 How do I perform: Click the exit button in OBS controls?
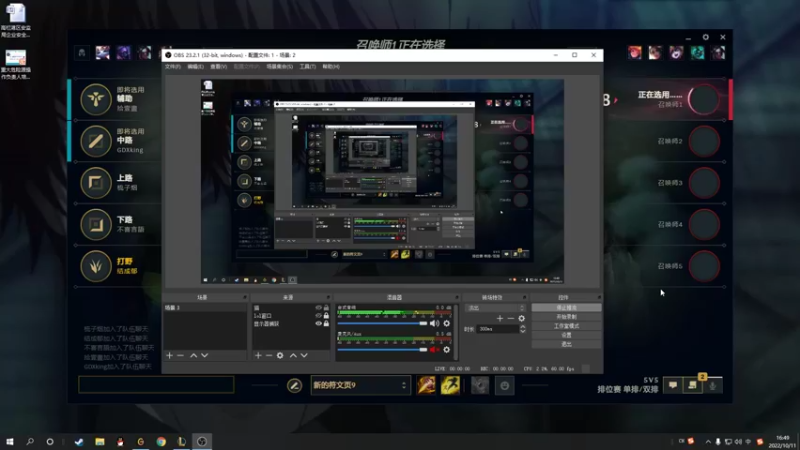click(566, 344)
